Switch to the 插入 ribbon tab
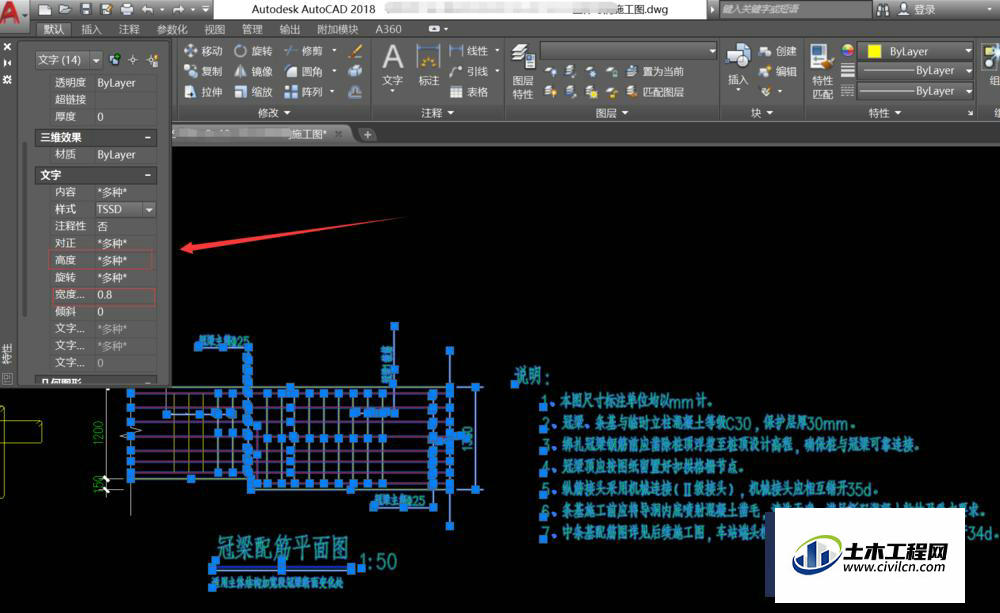Screen dimensions: 1000x613 (91, 29)
